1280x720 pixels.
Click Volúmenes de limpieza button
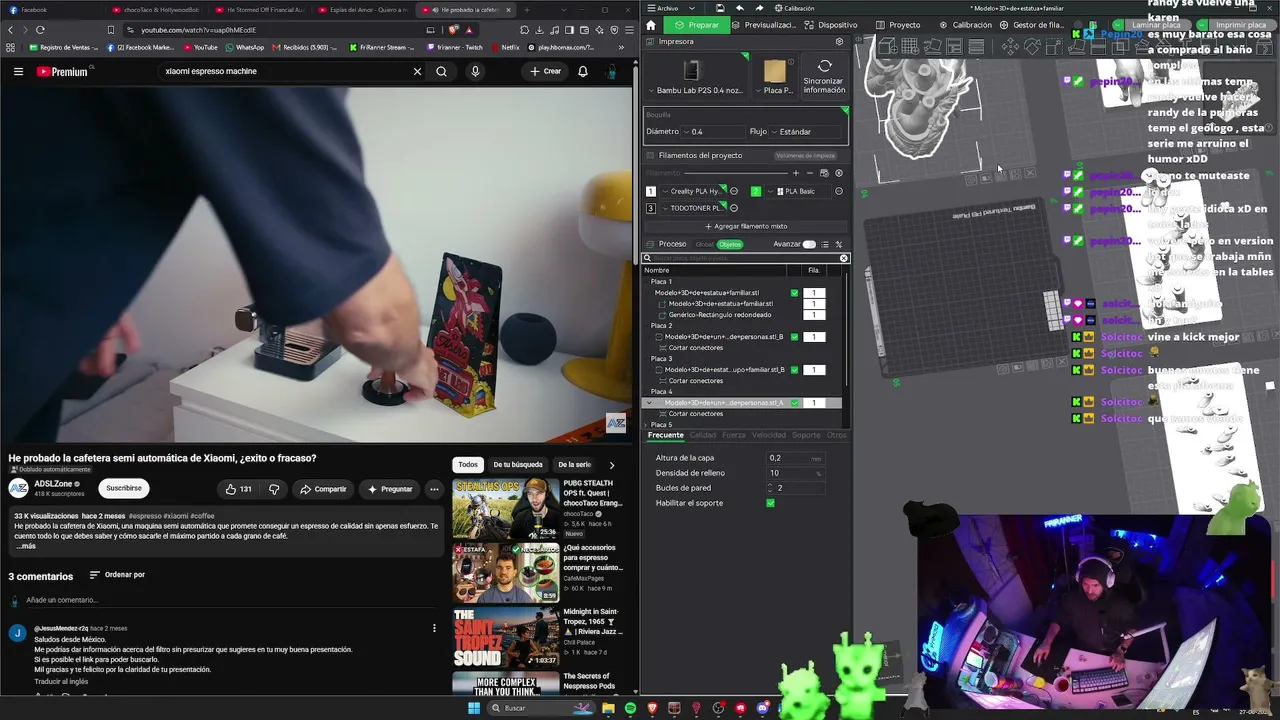[x=805, y=156]
